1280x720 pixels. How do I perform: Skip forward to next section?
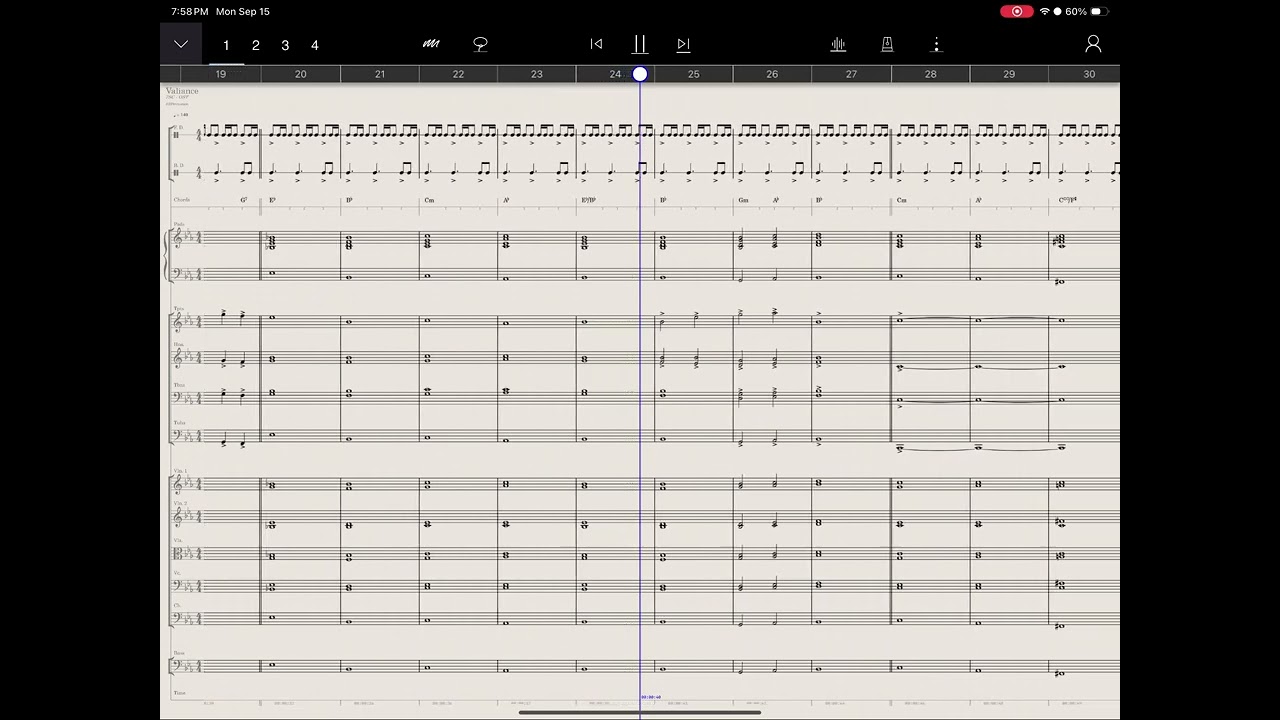pos(683,44)
